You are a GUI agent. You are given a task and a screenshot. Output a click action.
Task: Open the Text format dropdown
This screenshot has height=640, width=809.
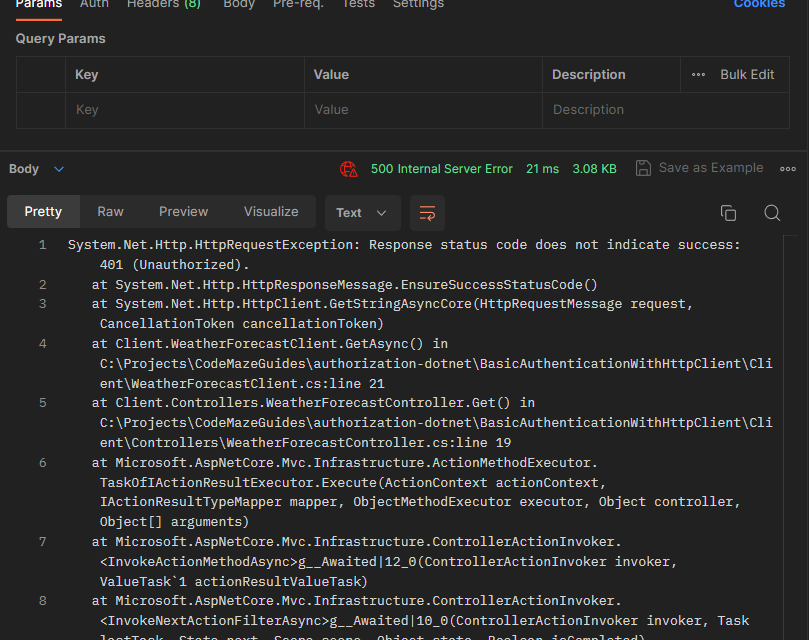(x=362, y=212)
